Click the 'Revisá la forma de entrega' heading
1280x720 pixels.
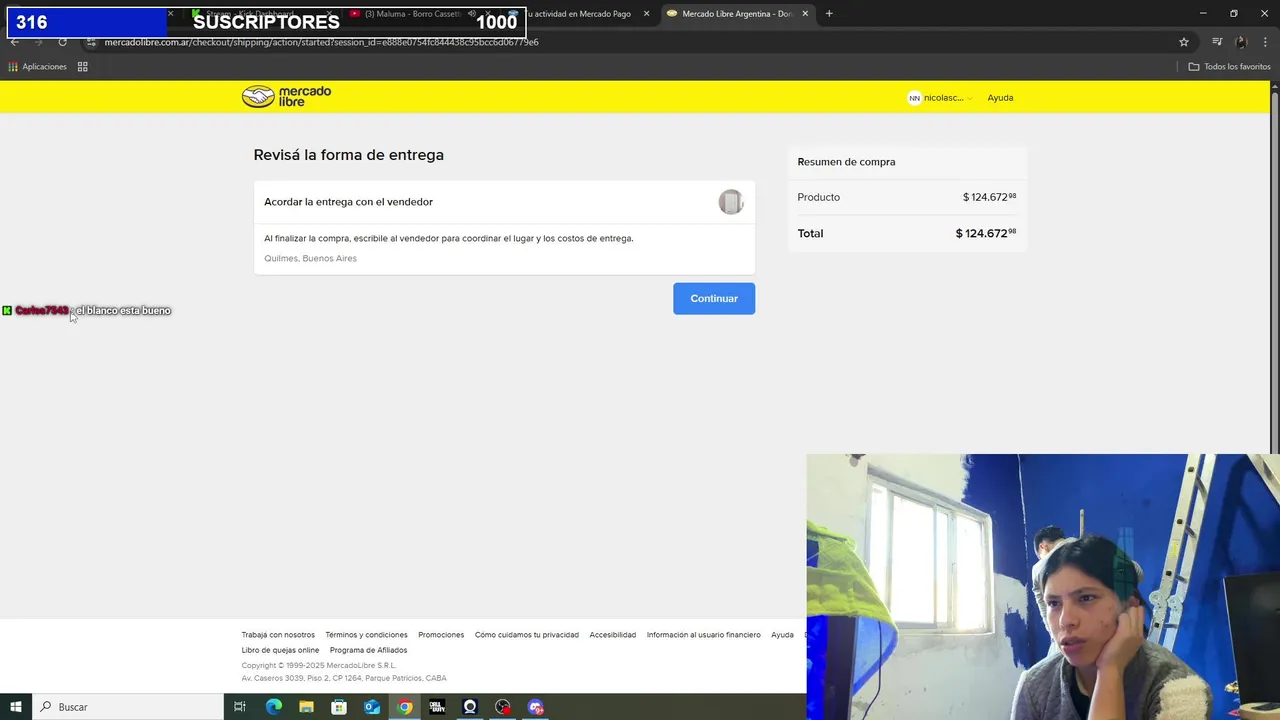pyautogui.click(x=348, y=155)
